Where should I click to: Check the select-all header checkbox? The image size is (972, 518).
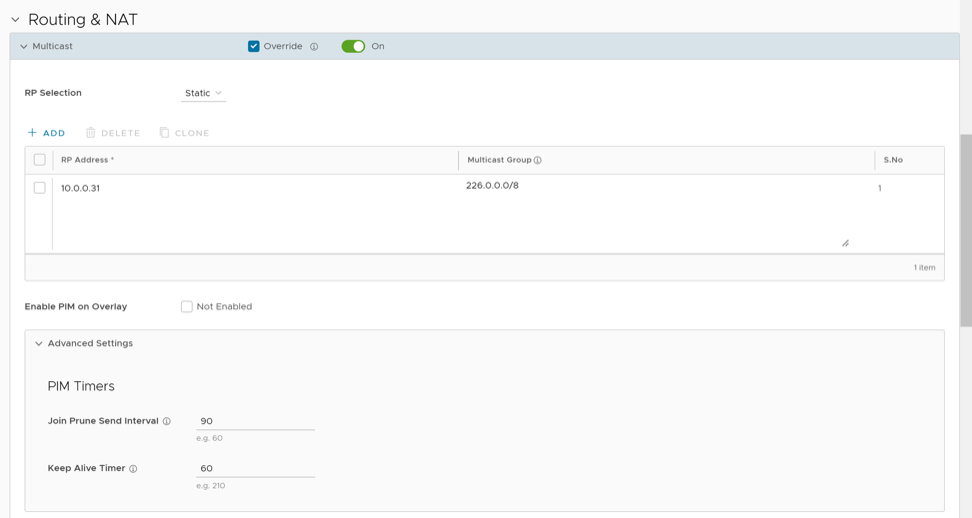tap(40, 160)
